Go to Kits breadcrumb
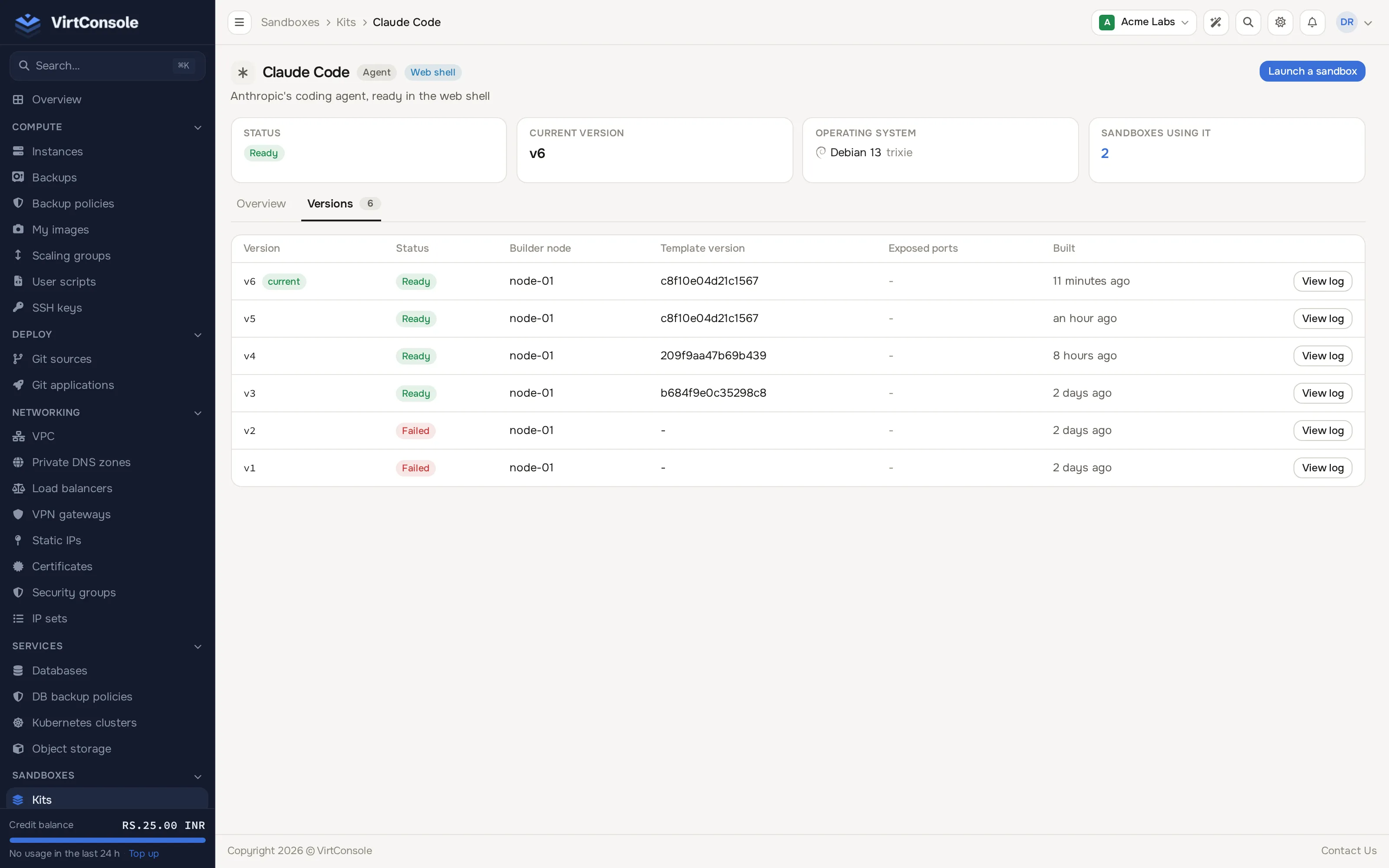The width and height of the screenshot is (1389, 868). click(x=346, y=23)
